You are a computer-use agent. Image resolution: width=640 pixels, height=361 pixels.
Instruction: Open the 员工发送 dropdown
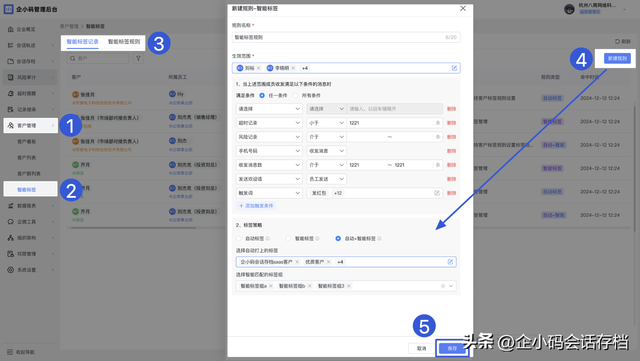coord(326,179)
